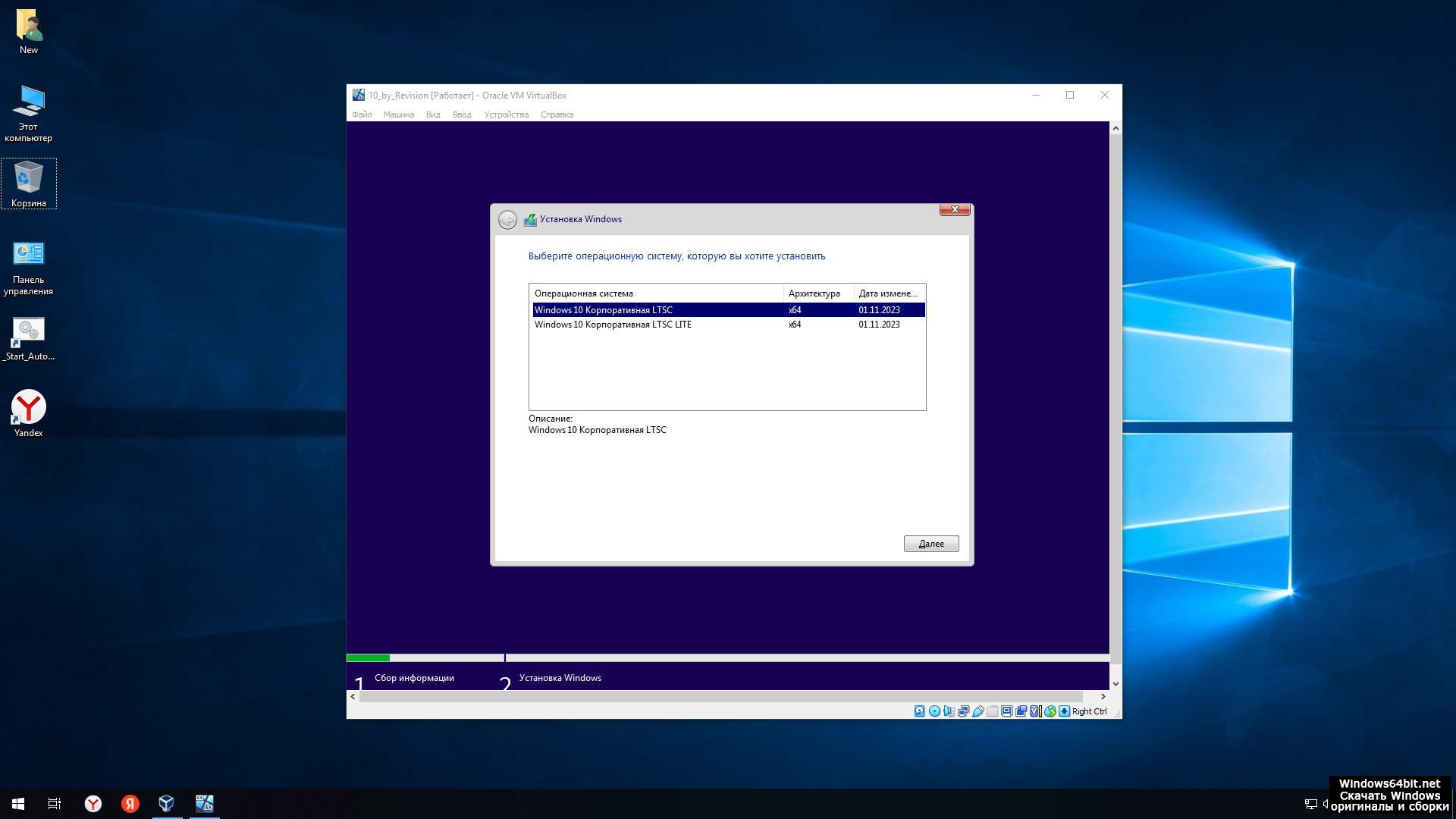Image resolution: width=1456 pixels, height=819 pixels.
Task: Click the back arrow in Windows Setup
Action: pyautogui.click(x=507, y=220)
